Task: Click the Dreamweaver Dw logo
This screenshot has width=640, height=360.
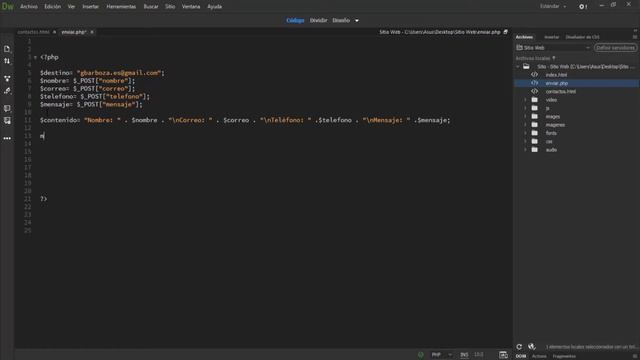Action: click(7, 7)
